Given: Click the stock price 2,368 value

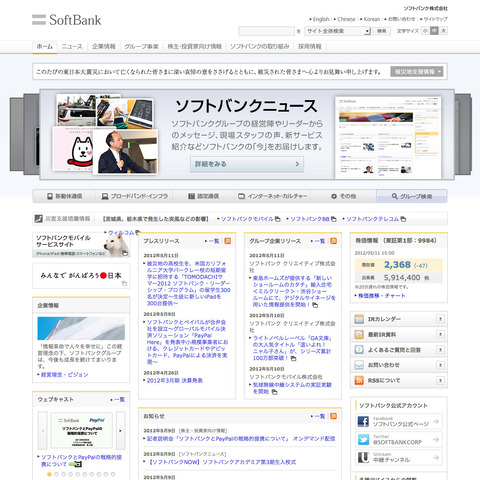Looking at the screenshot, I should [397, 265].
